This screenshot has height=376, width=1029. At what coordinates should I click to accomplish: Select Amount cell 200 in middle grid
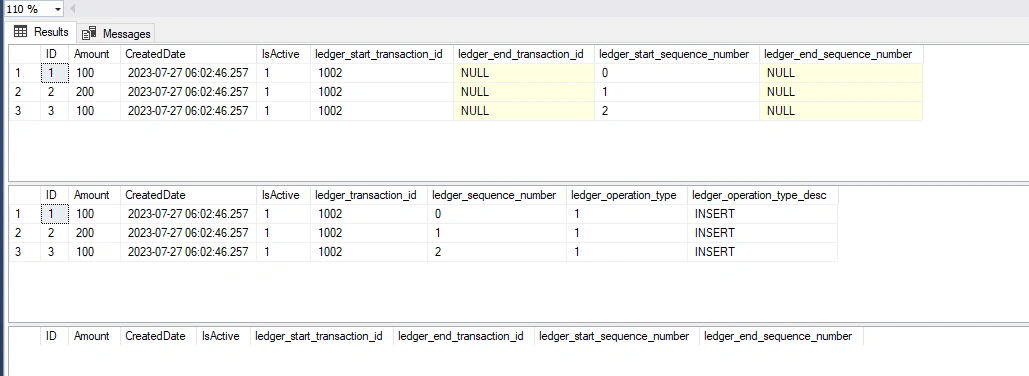[x=94, y=233]
